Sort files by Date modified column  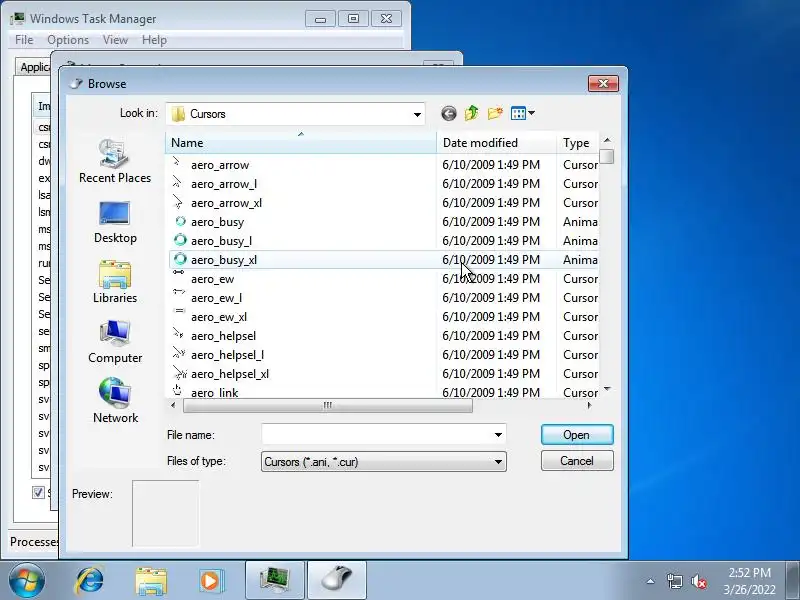point(496,143)
